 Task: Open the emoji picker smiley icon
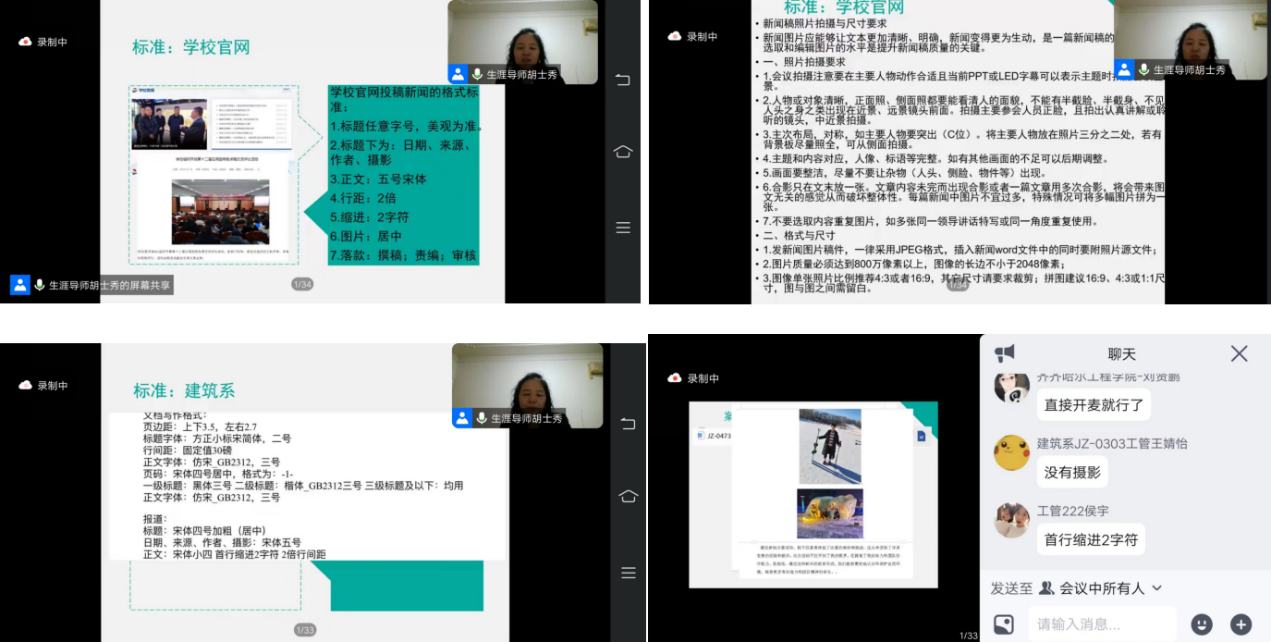coord(1202,624)
